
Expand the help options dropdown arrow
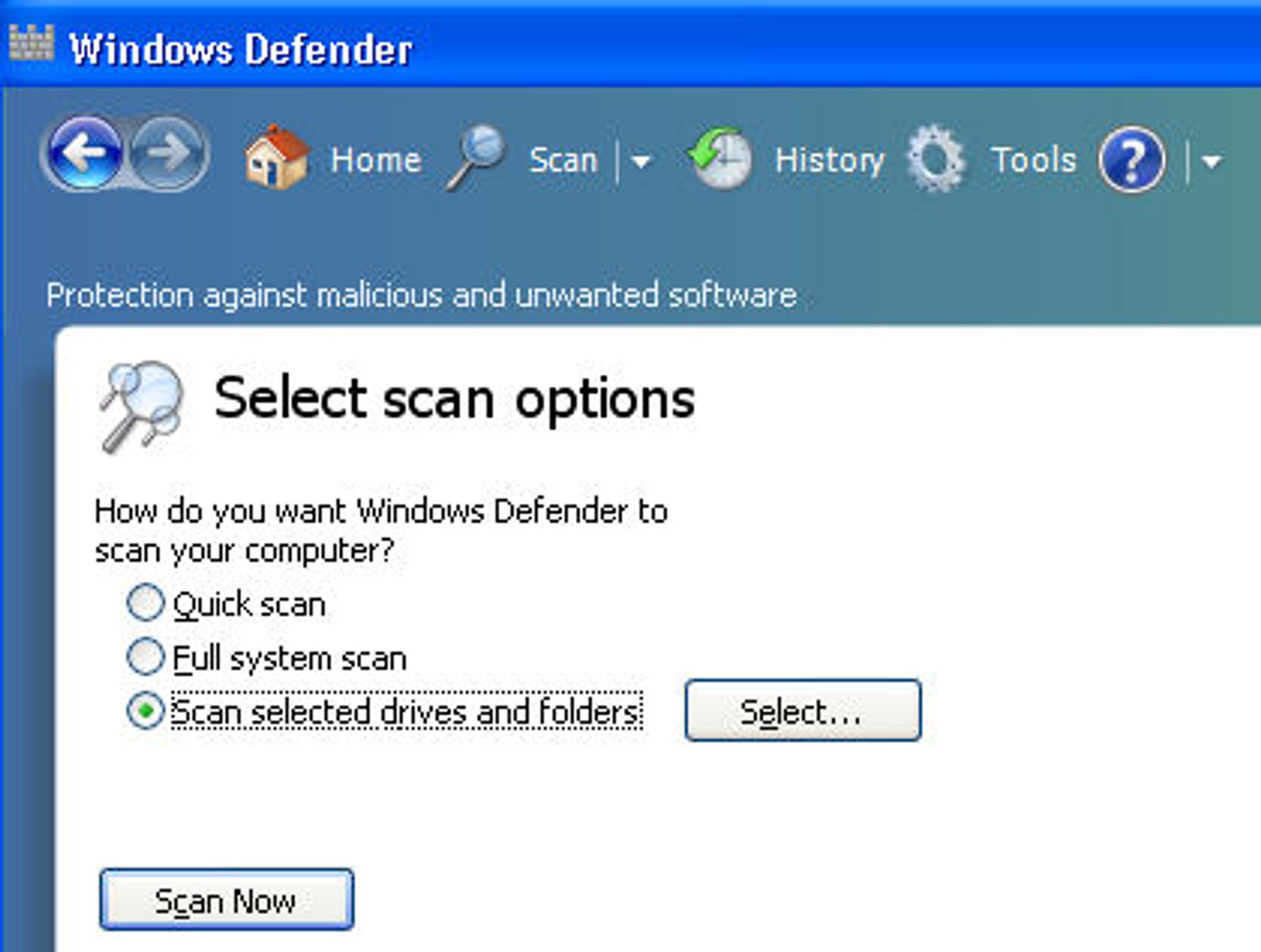pos(1211,162)
